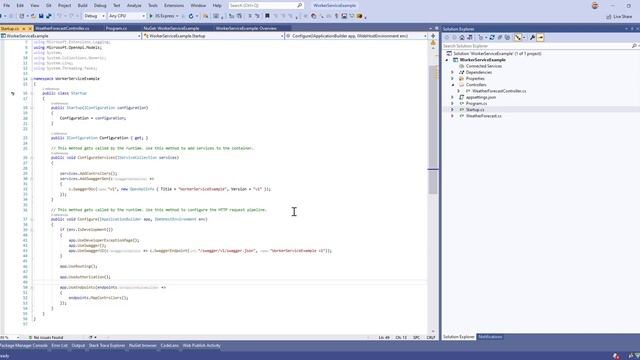Click the search magnifier in Solution Explorer
The image size is (640, 360).
click(x=634, y=46)
